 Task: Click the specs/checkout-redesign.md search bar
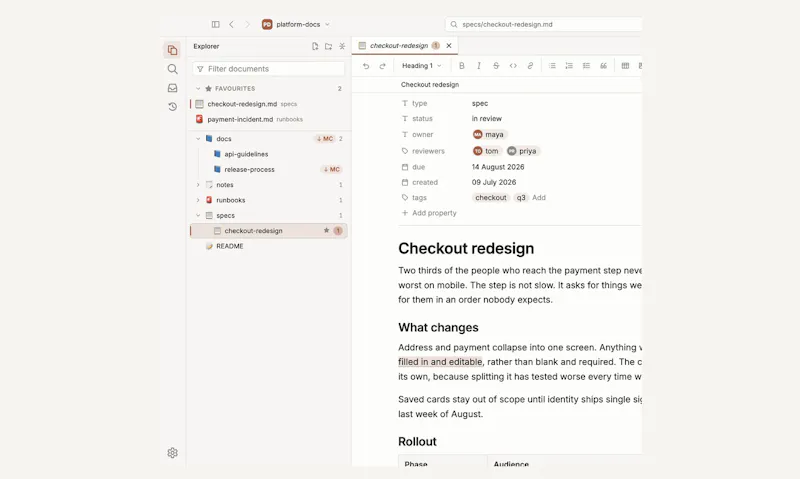[544, 24]
